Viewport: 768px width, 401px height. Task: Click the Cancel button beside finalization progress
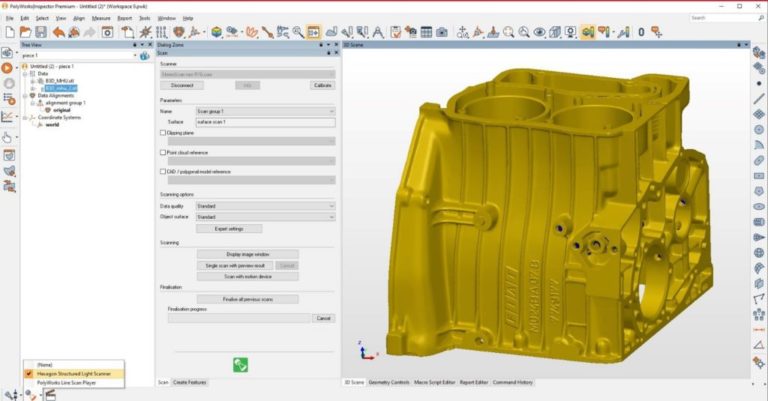coord(323,318)
